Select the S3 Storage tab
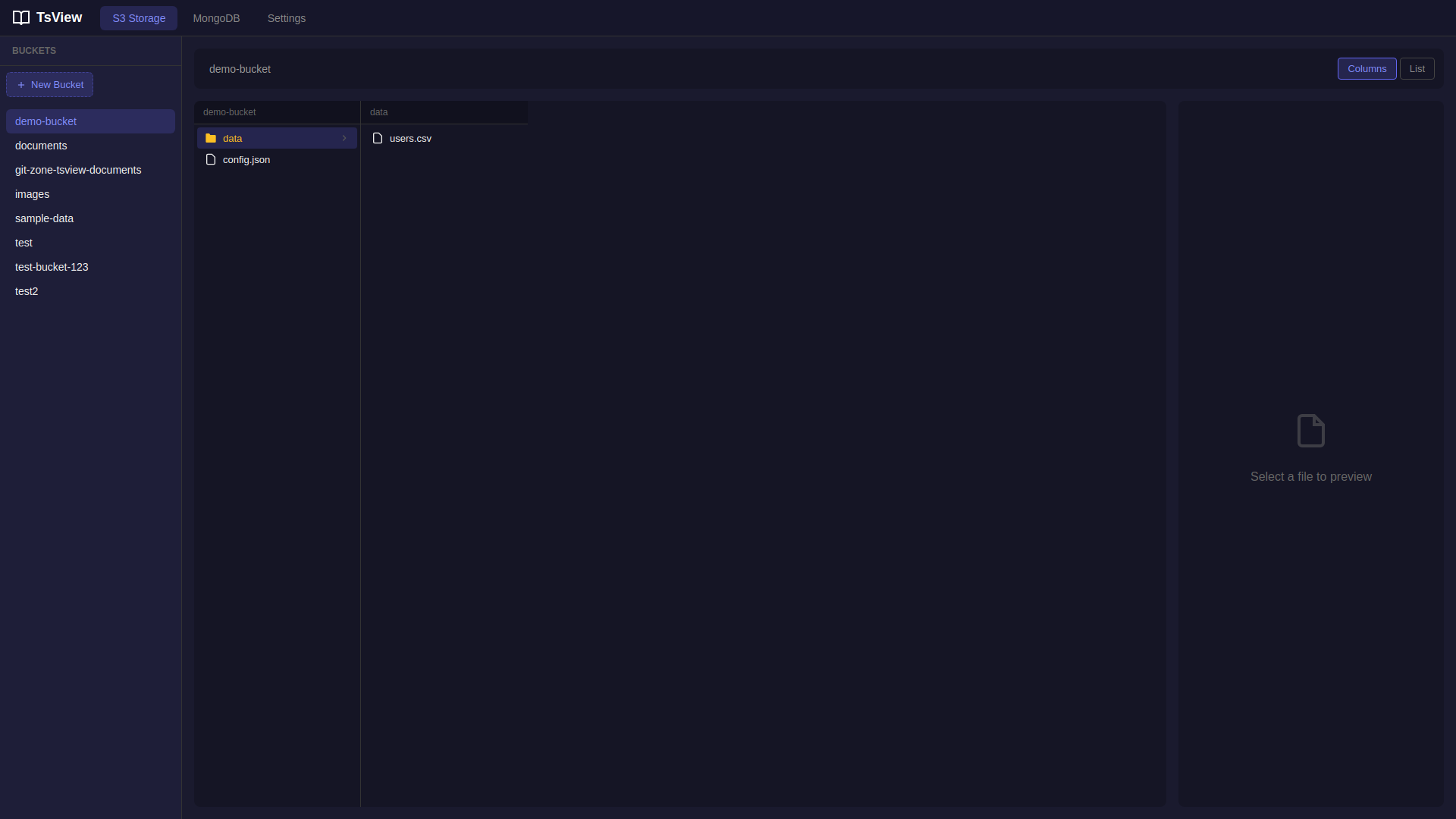 [x=139, y=18]
